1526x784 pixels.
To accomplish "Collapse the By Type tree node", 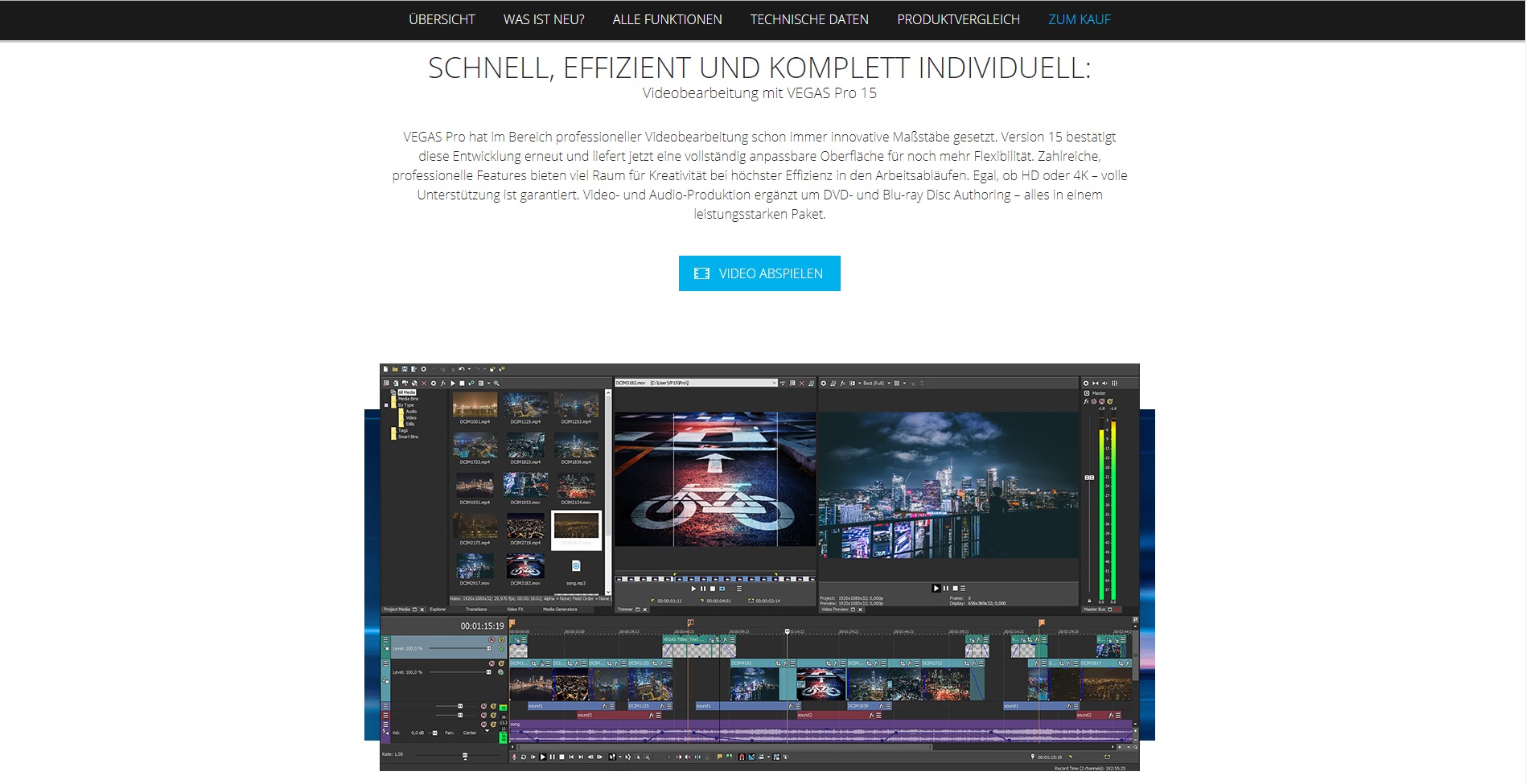I will (x=386, y=405).
